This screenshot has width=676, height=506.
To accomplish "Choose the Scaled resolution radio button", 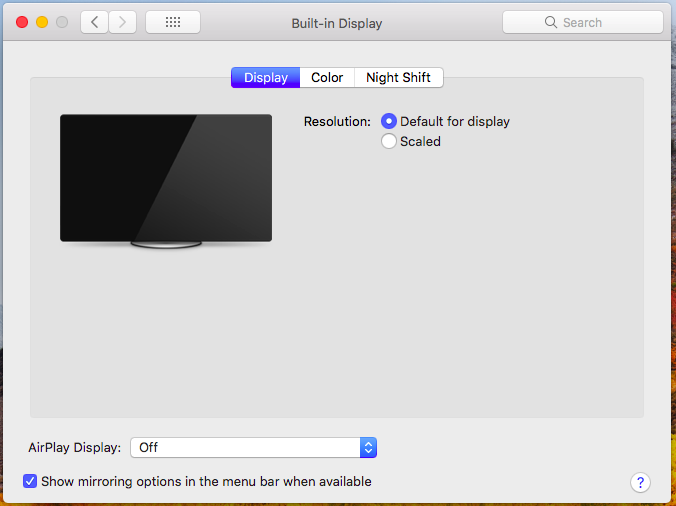I will 389,141.
